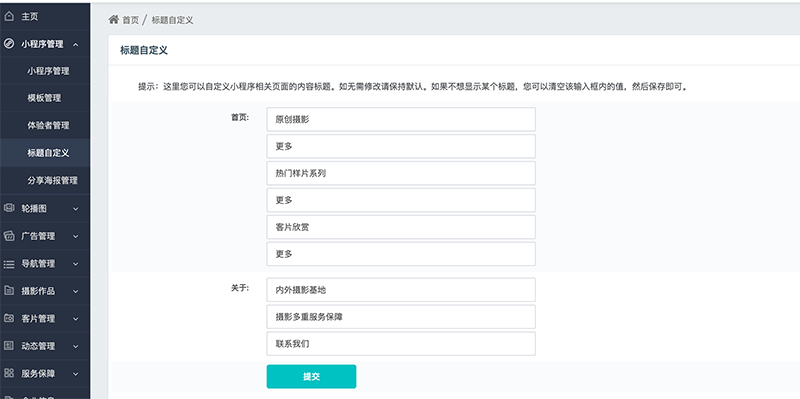Open the 小程序管理 submenu item
800x399 pixels.
coord(48,71)
